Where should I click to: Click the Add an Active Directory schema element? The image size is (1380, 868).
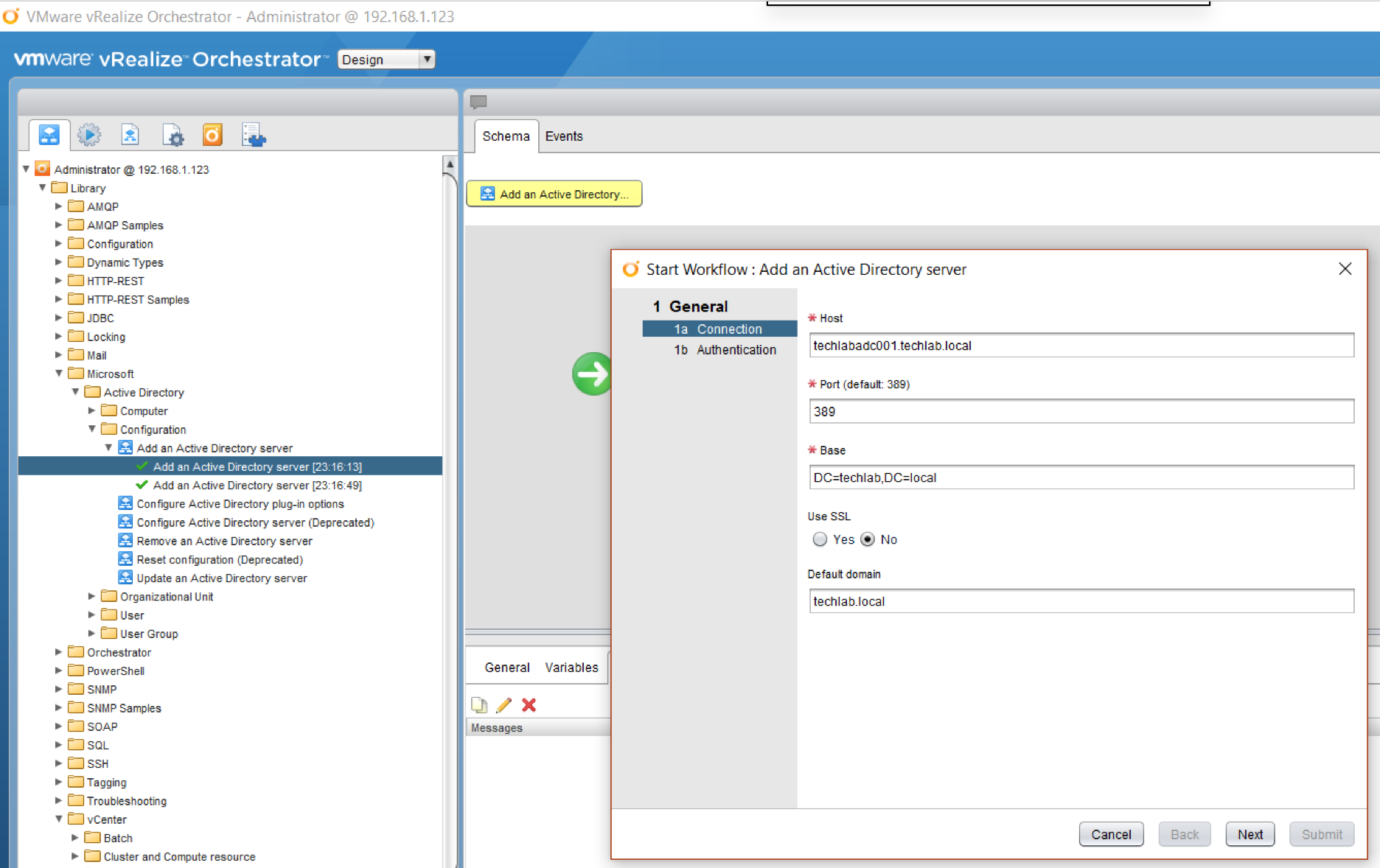(554, 194)
